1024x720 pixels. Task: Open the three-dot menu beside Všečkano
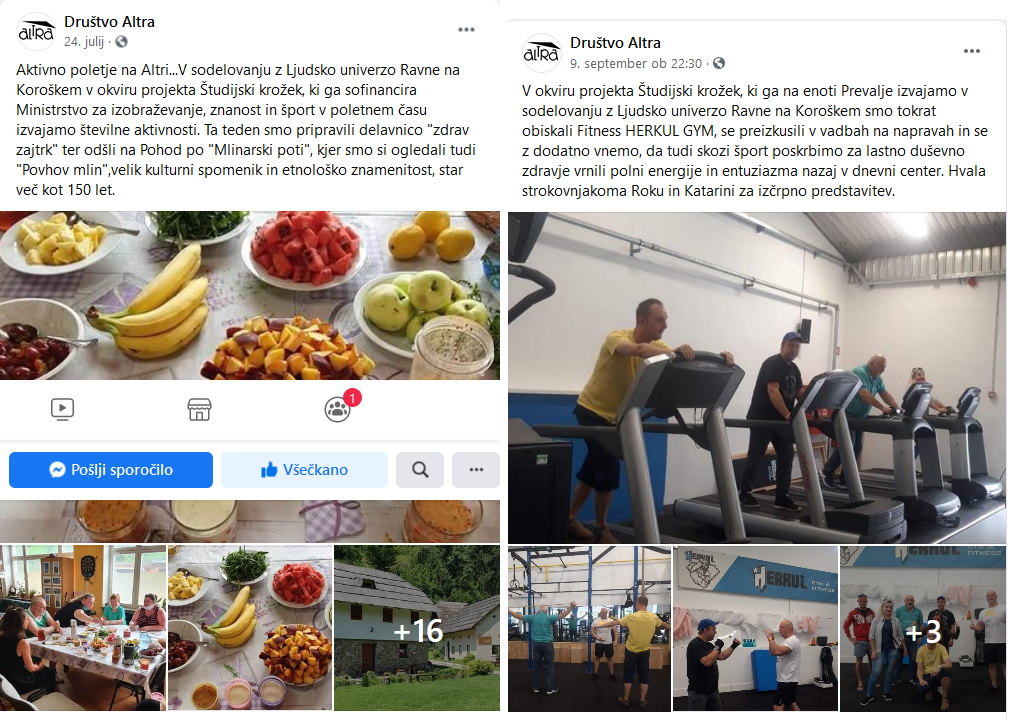[x=476, y=470]
